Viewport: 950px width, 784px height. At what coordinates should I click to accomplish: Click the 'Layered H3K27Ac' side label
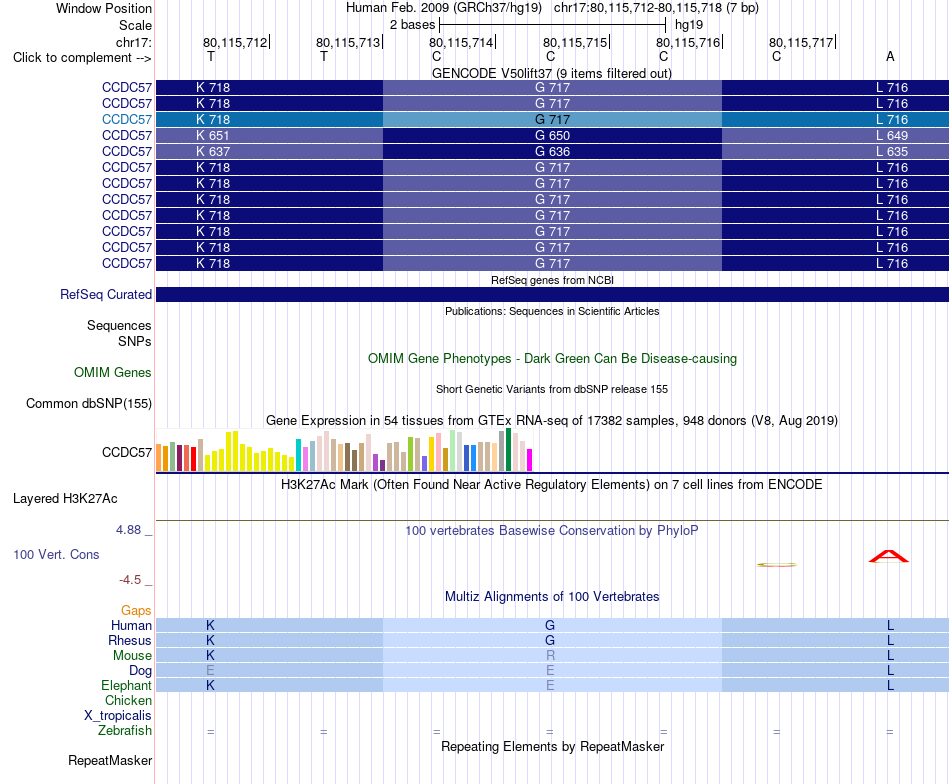click(65, 499)
